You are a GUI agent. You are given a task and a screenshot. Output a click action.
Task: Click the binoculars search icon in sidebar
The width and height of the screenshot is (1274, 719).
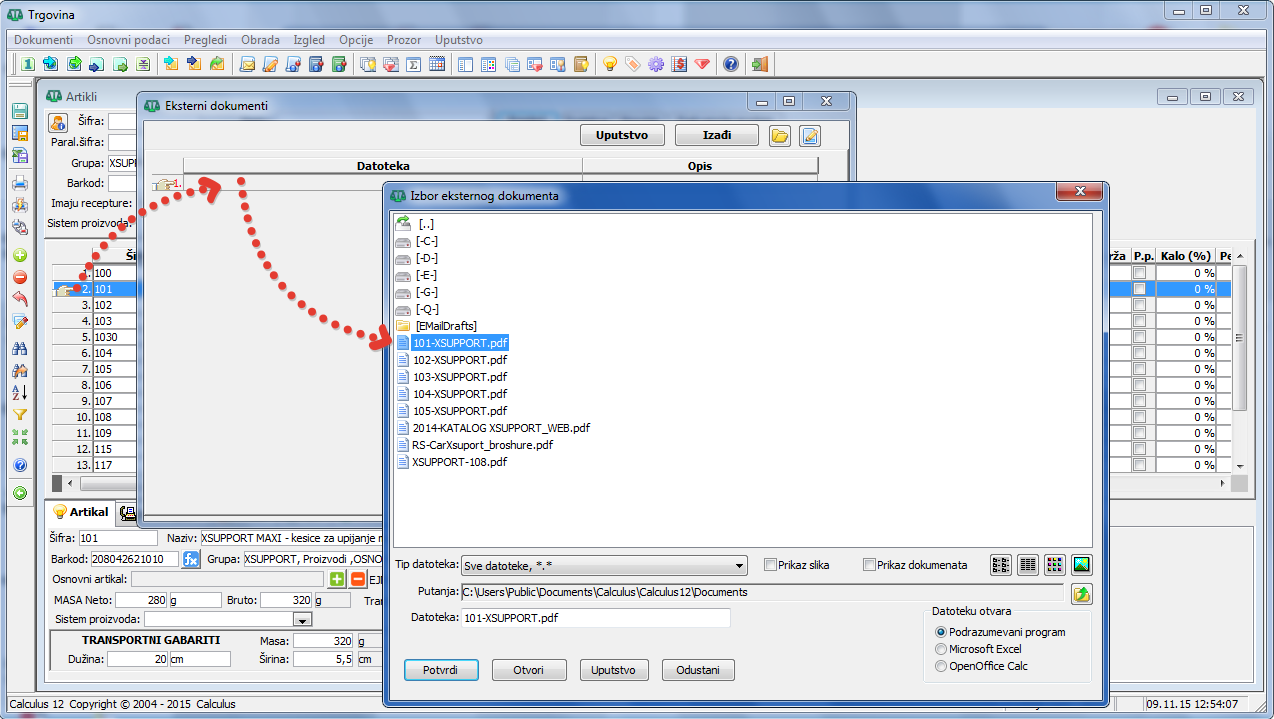click(x=19, y=349)
